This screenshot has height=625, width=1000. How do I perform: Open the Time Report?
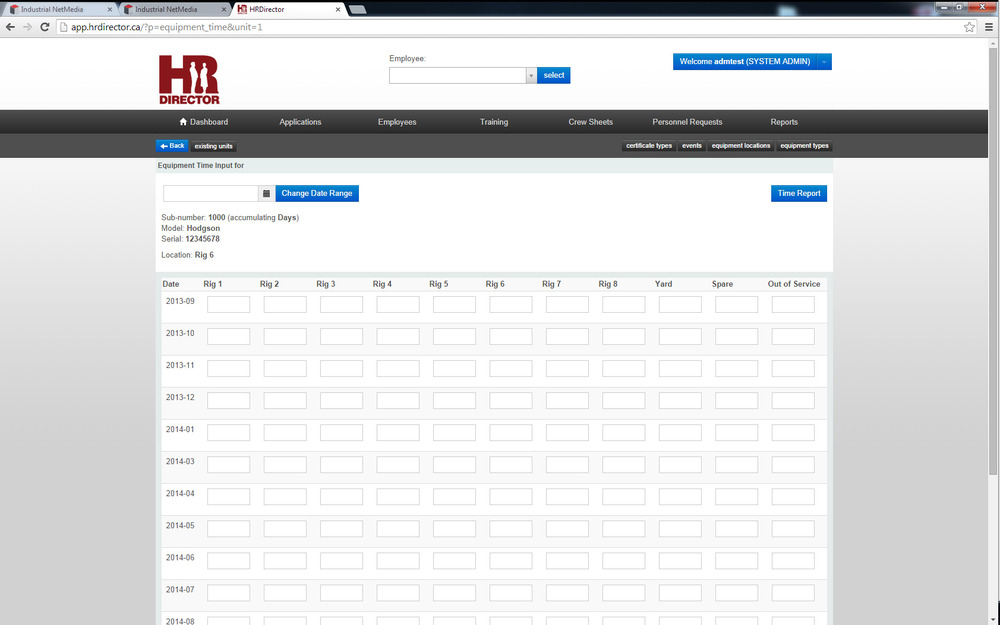[x=799, y=193]
